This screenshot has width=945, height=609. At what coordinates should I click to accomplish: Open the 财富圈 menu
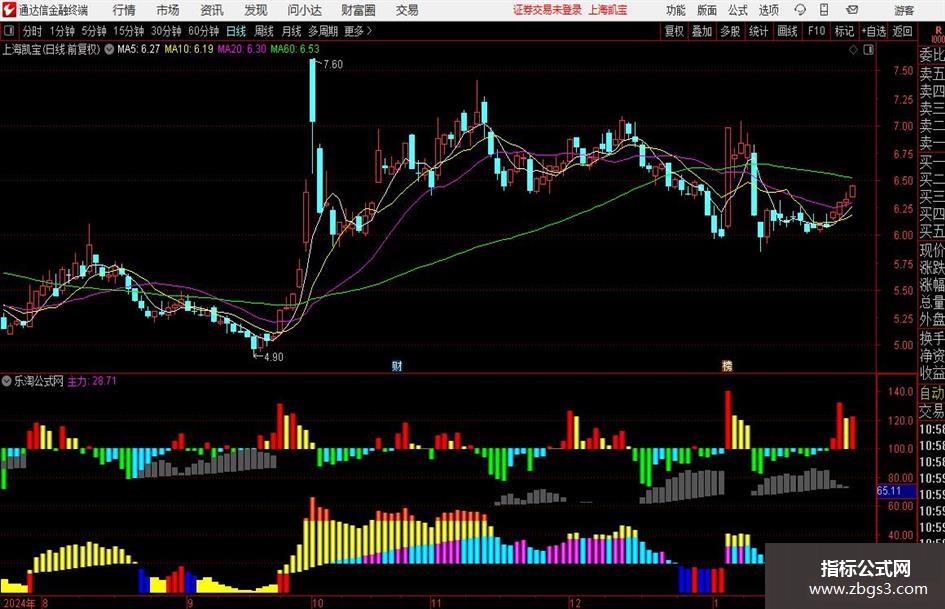click(x=358, y=10)
